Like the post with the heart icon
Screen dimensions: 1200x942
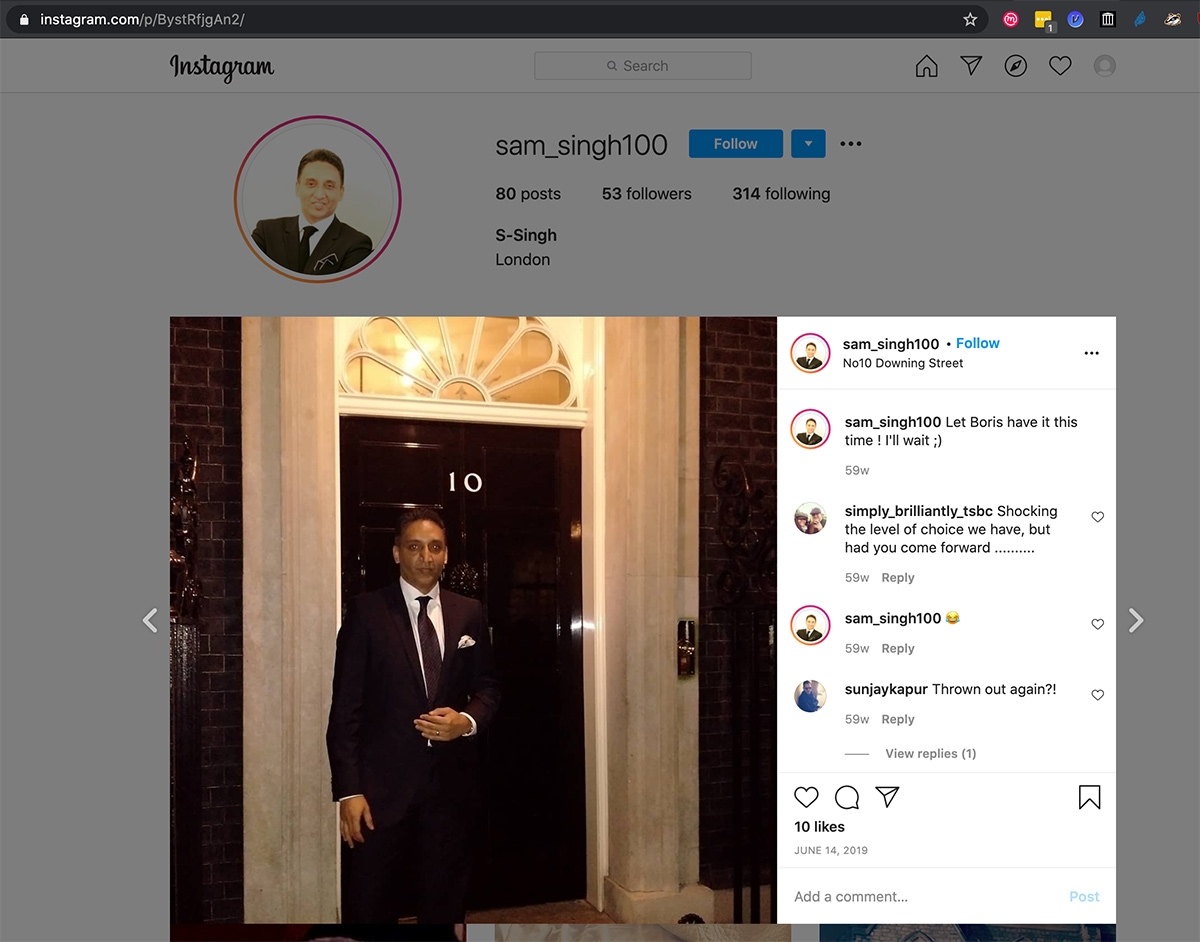[806, 797]
